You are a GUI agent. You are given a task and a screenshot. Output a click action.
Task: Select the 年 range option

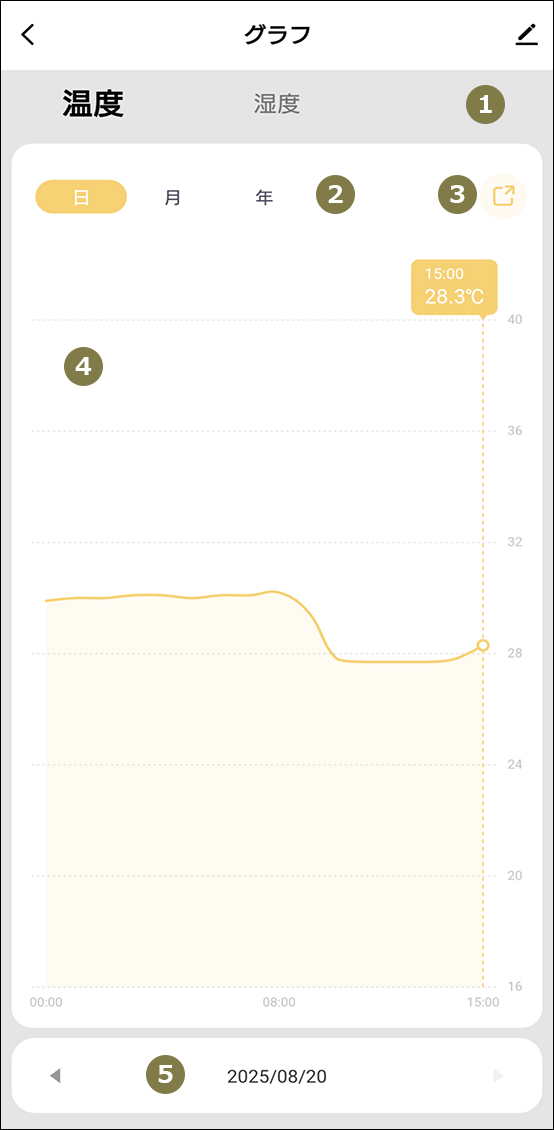click(264, 197)
